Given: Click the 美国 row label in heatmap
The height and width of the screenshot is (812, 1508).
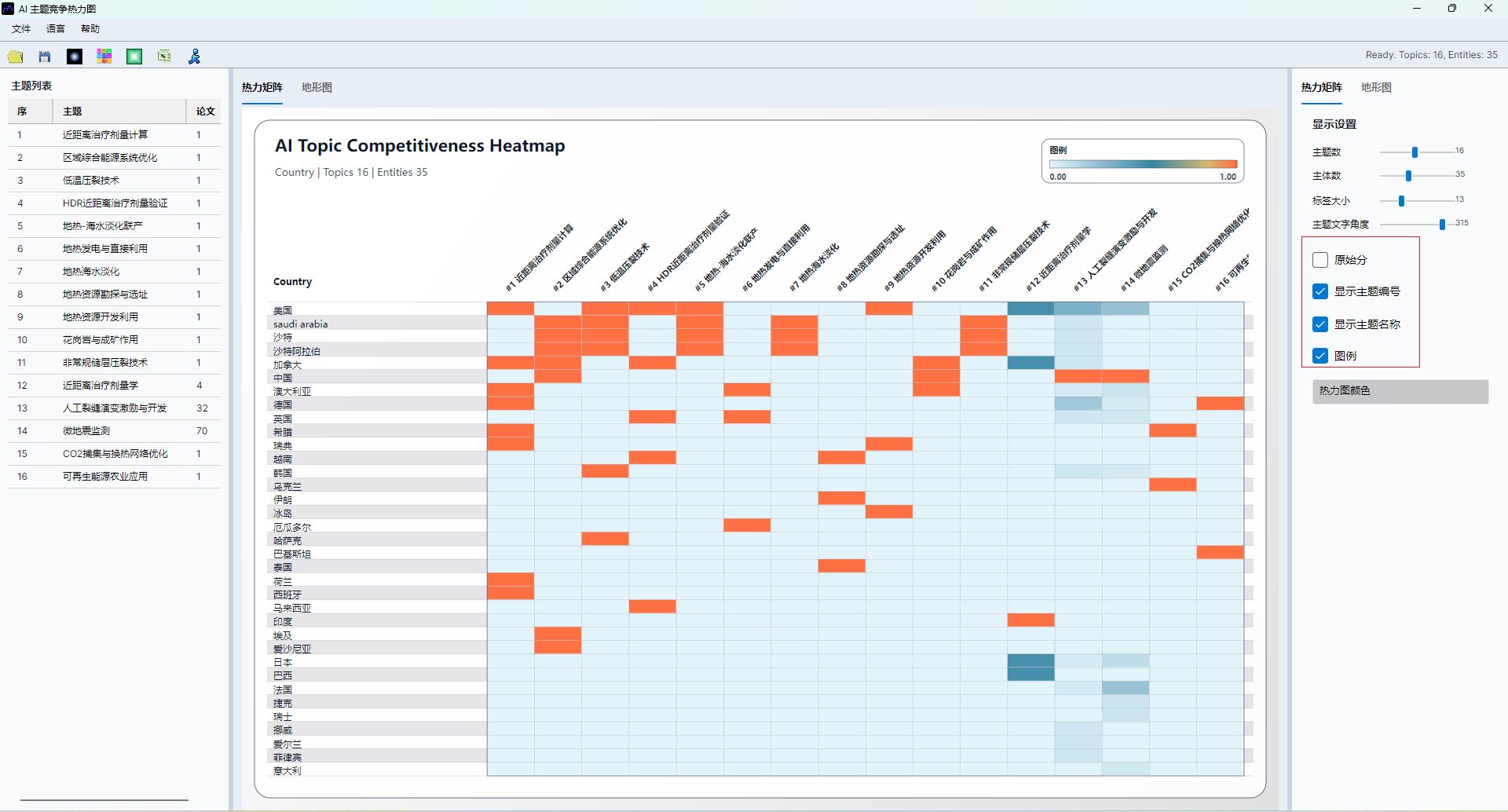Looking at the screenshot, I should click(283, 311).
